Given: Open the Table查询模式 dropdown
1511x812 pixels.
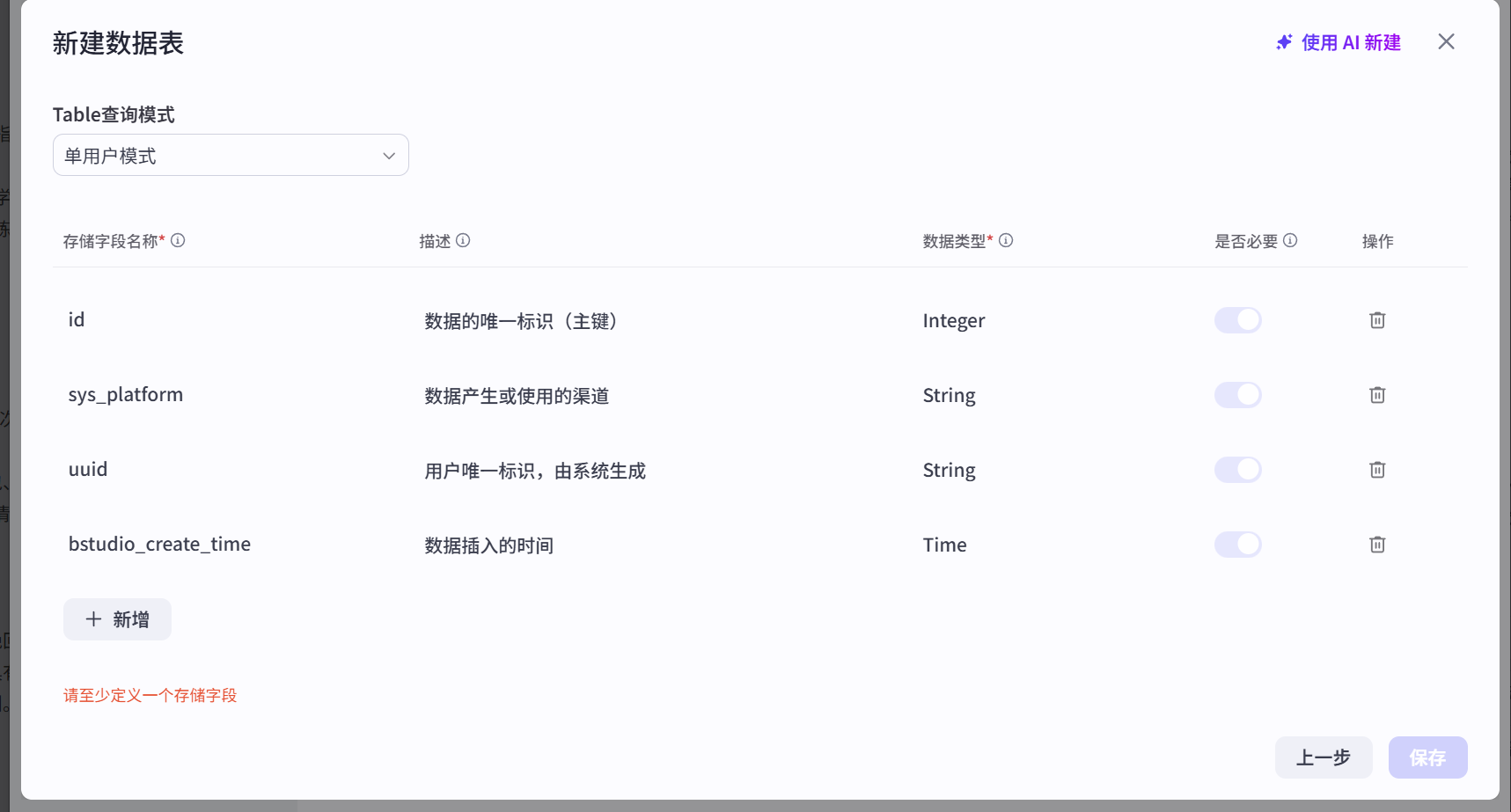Looking at the screenshot, I should (x=231, y=155).
